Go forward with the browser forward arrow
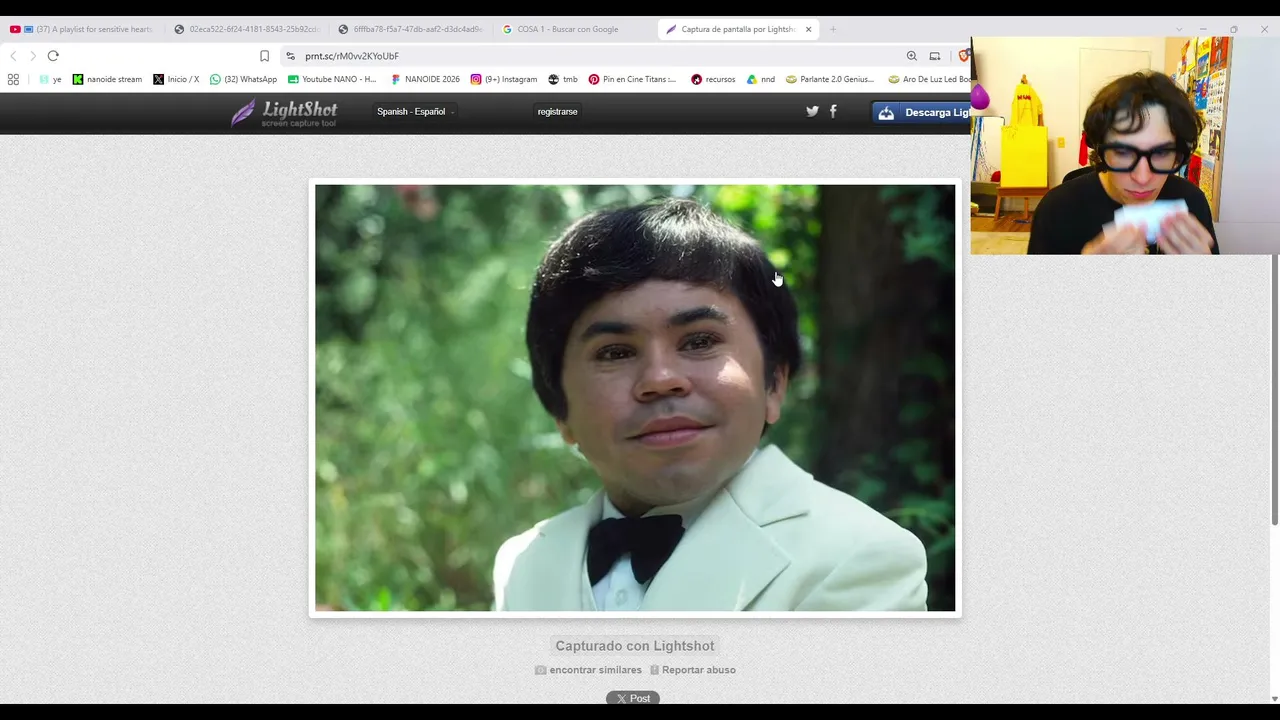Viewport: 1280px width, 720px height. tap(32, 56)
